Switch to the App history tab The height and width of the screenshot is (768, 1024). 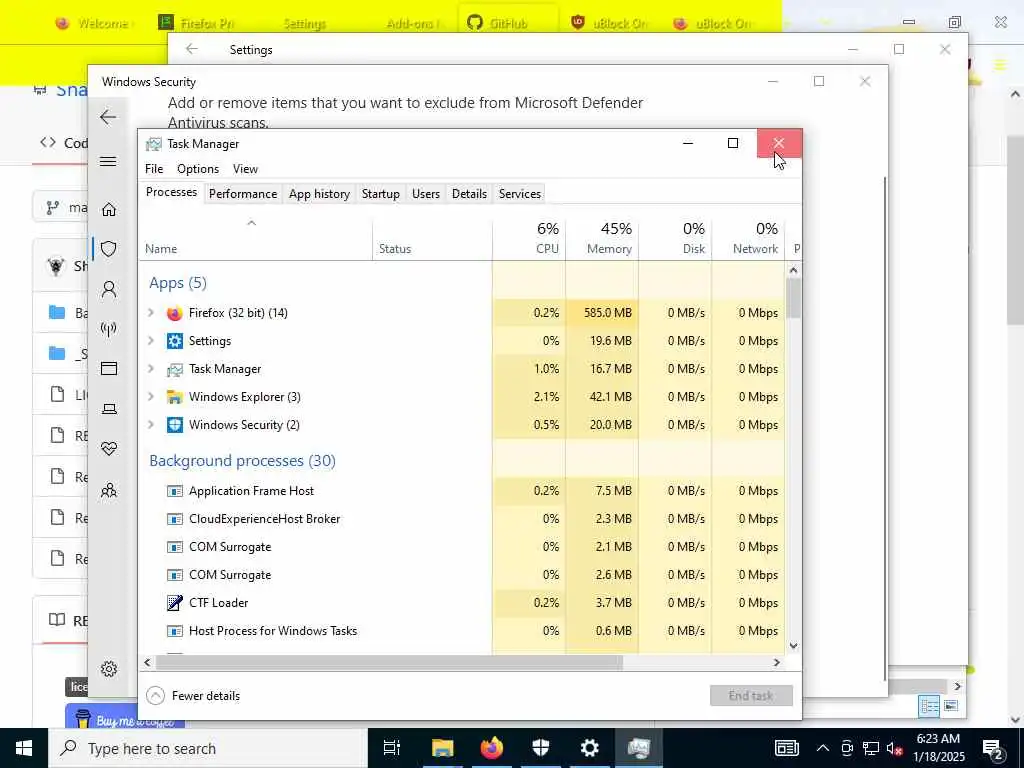[319, 194]
